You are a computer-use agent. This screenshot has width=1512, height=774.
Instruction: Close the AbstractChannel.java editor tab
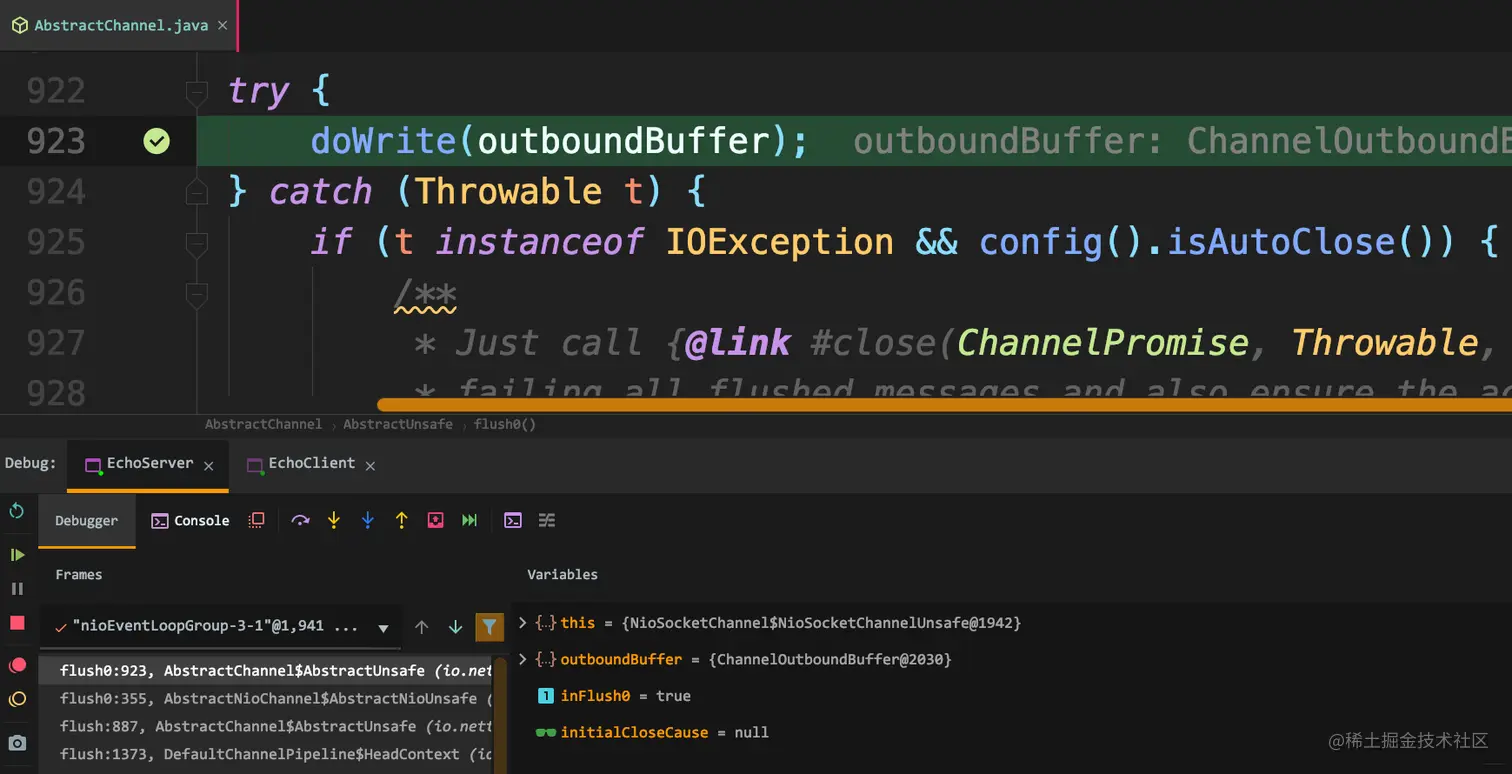222,26
